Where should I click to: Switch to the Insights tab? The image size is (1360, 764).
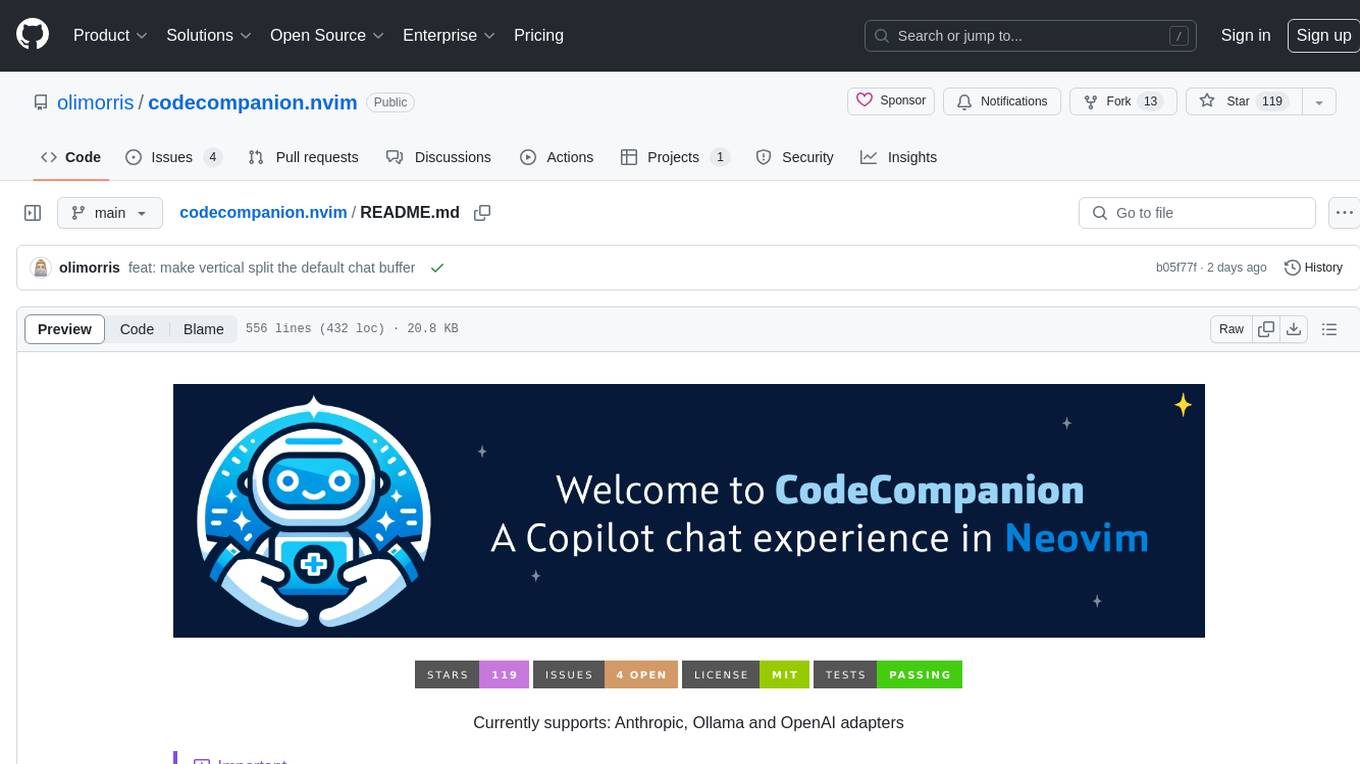[x=899, y=157]
